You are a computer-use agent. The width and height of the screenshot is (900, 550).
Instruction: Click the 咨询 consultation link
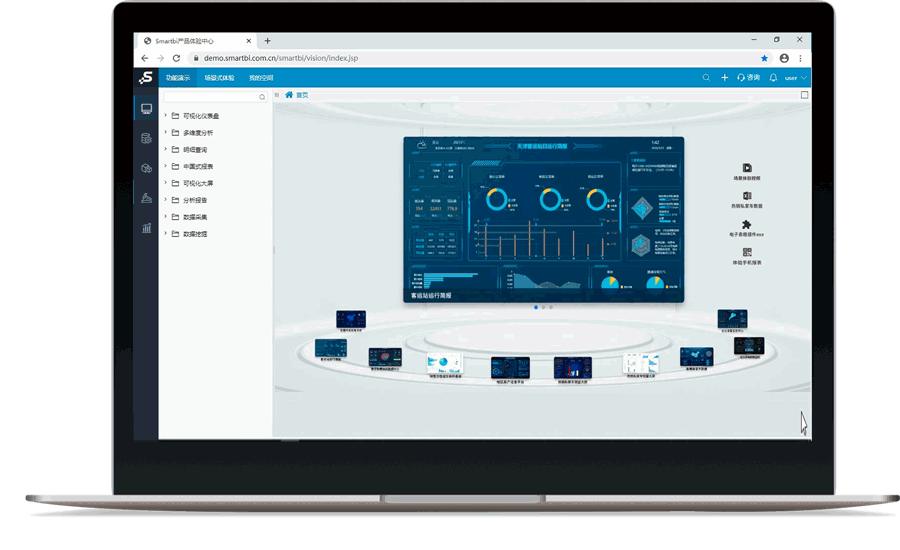pos(749,78)
